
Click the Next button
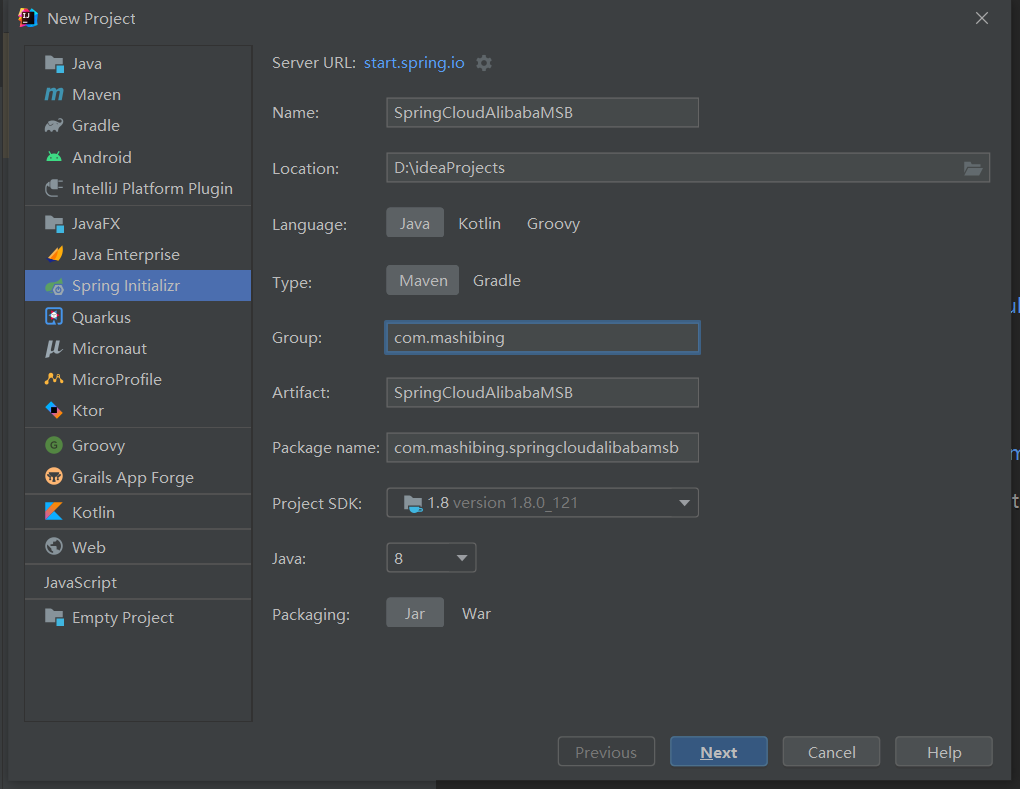coord(719,752)
